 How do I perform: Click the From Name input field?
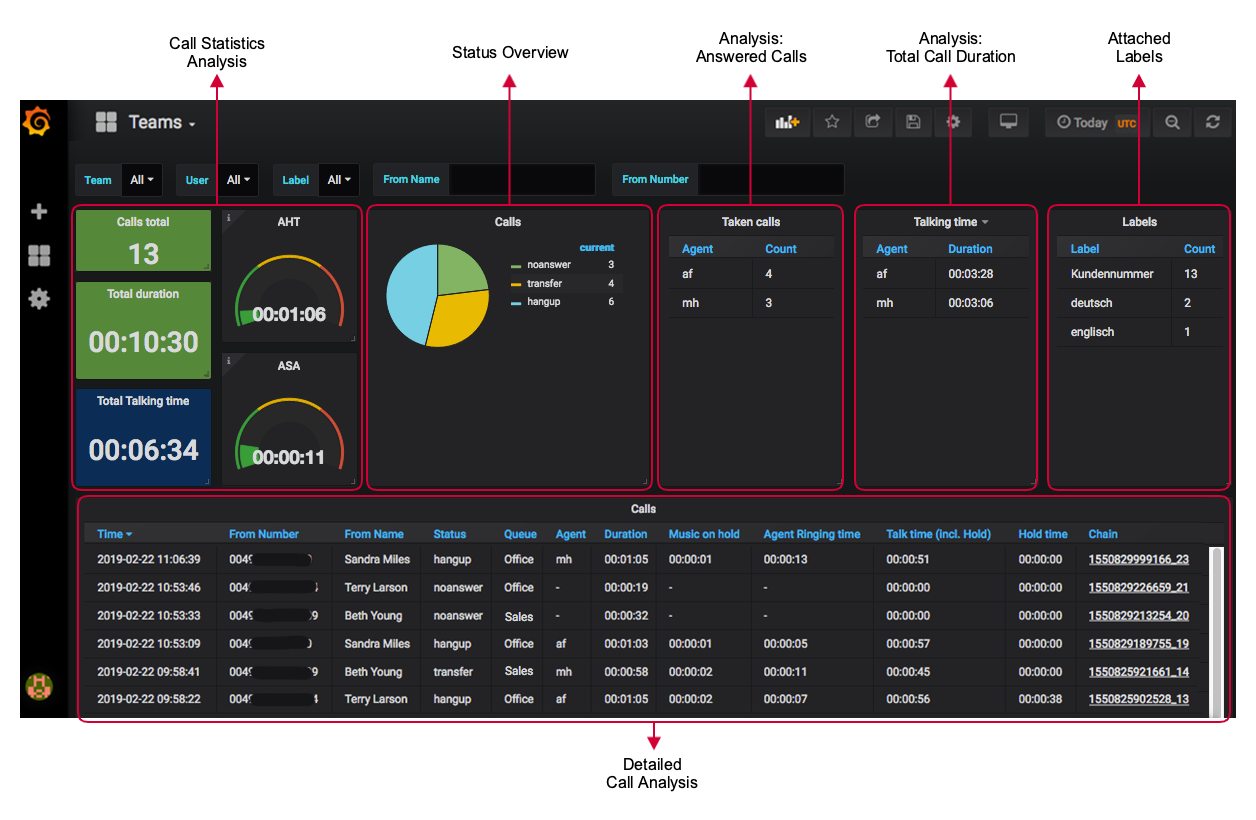tap(520, 180)
